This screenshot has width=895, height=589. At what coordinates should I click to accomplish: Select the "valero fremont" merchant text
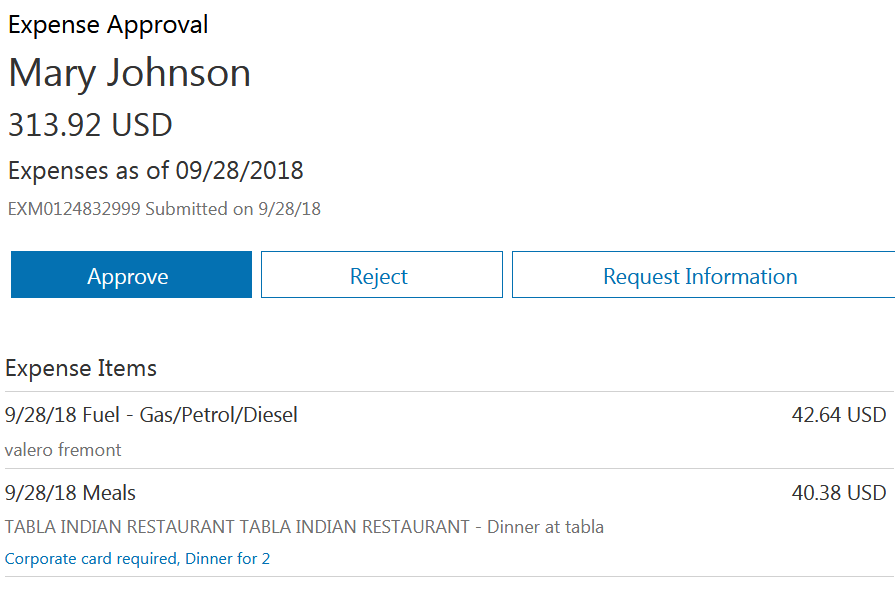tap(63, 450)
